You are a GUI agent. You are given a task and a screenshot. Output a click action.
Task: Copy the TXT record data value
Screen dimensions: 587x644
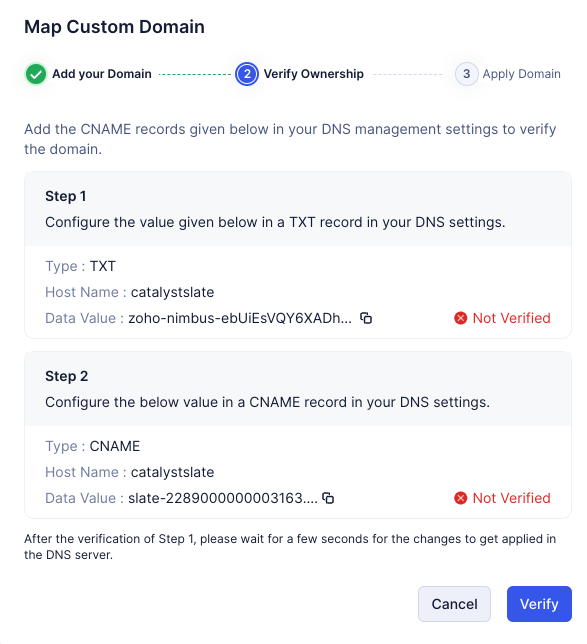click(x=366, y=318)
